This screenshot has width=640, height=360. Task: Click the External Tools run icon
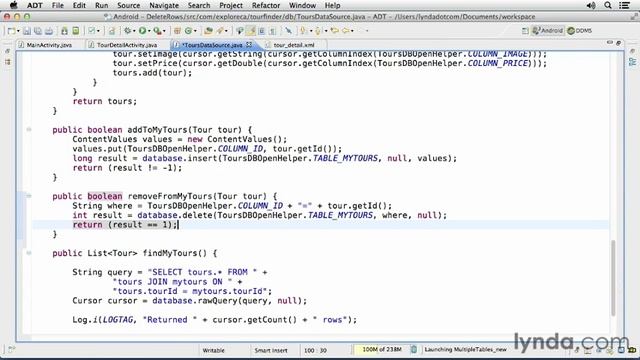pos(157,31)
